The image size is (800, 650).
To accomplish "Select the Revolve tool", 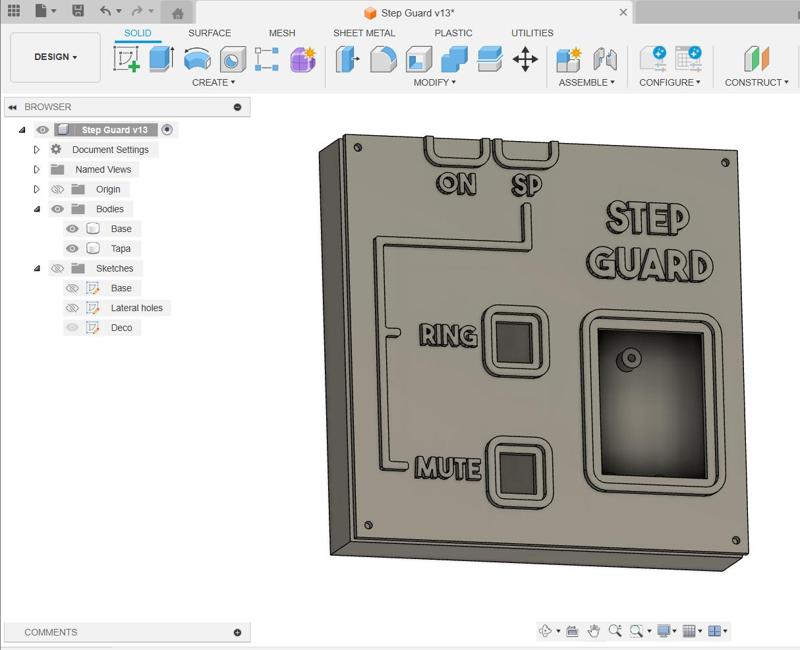I will 197,60.
